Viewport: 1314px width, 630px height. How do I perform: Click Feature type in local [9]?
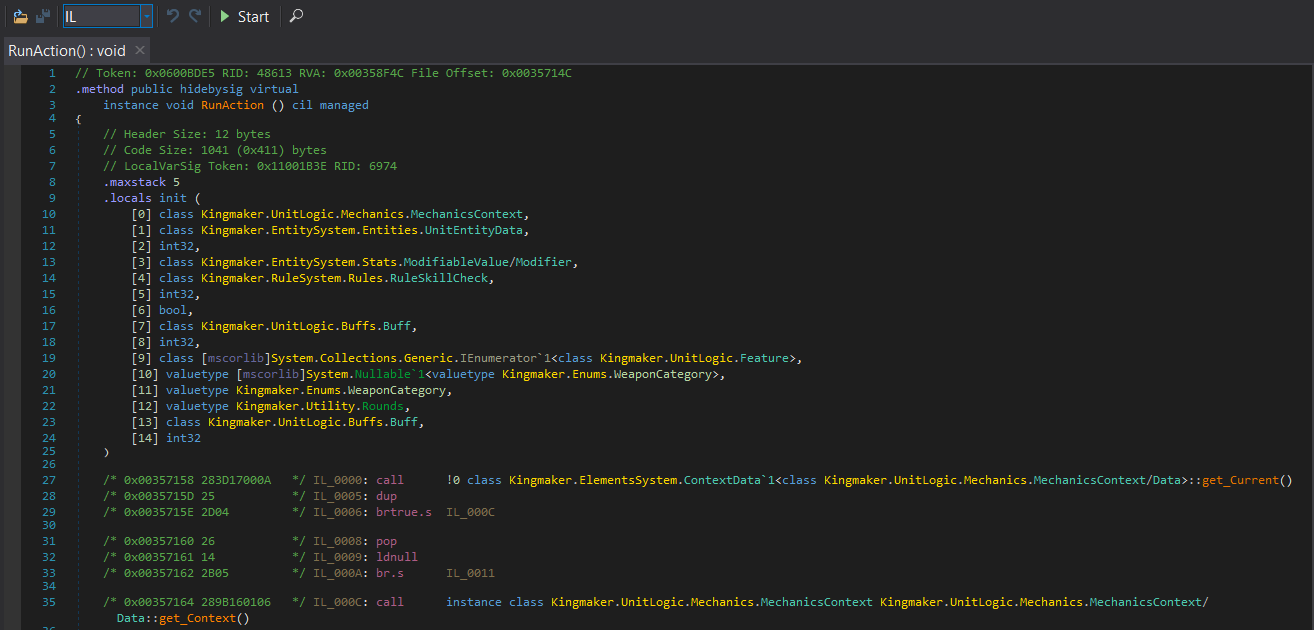[764, 358]
